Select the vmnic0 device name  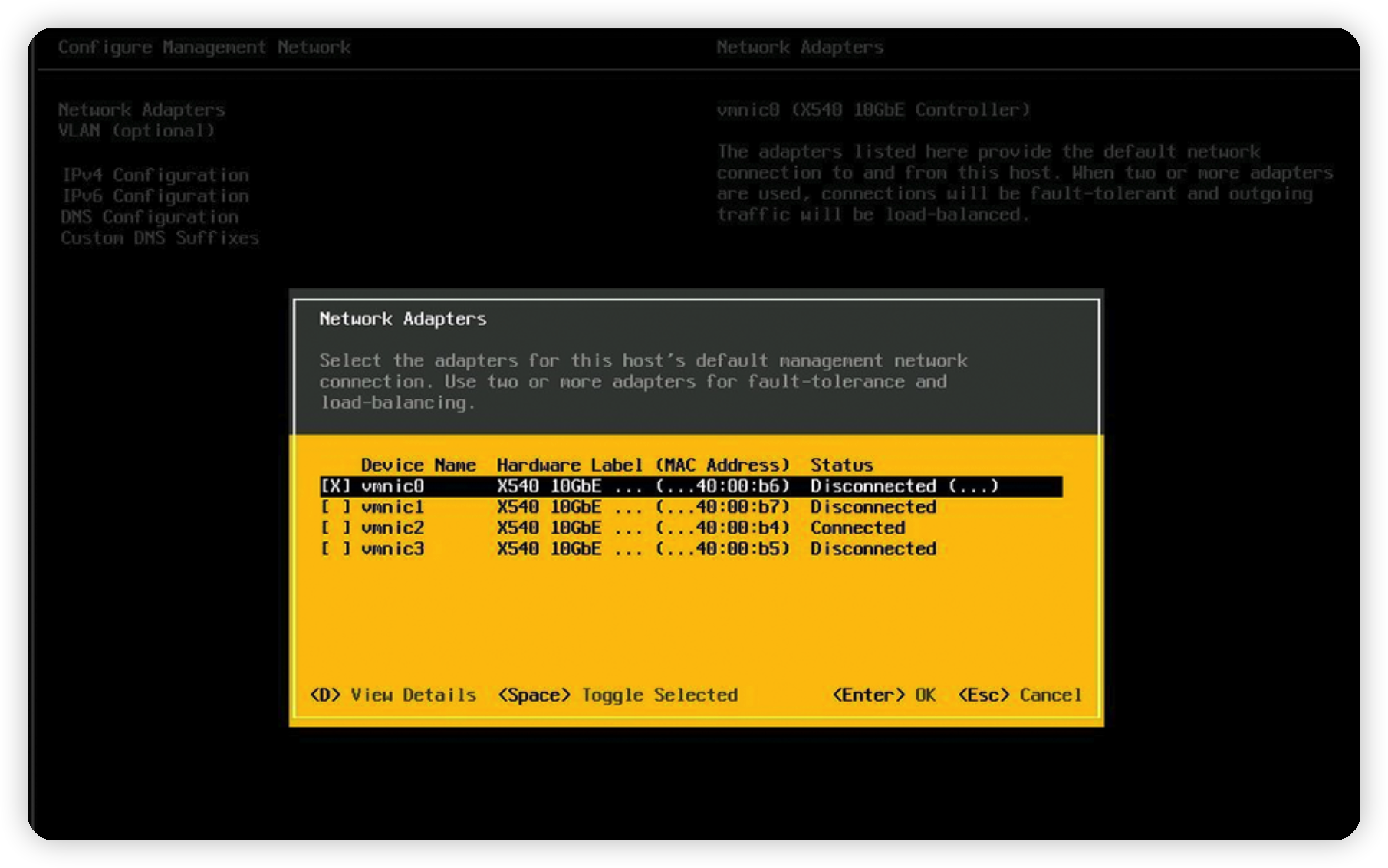click(393, 486)
